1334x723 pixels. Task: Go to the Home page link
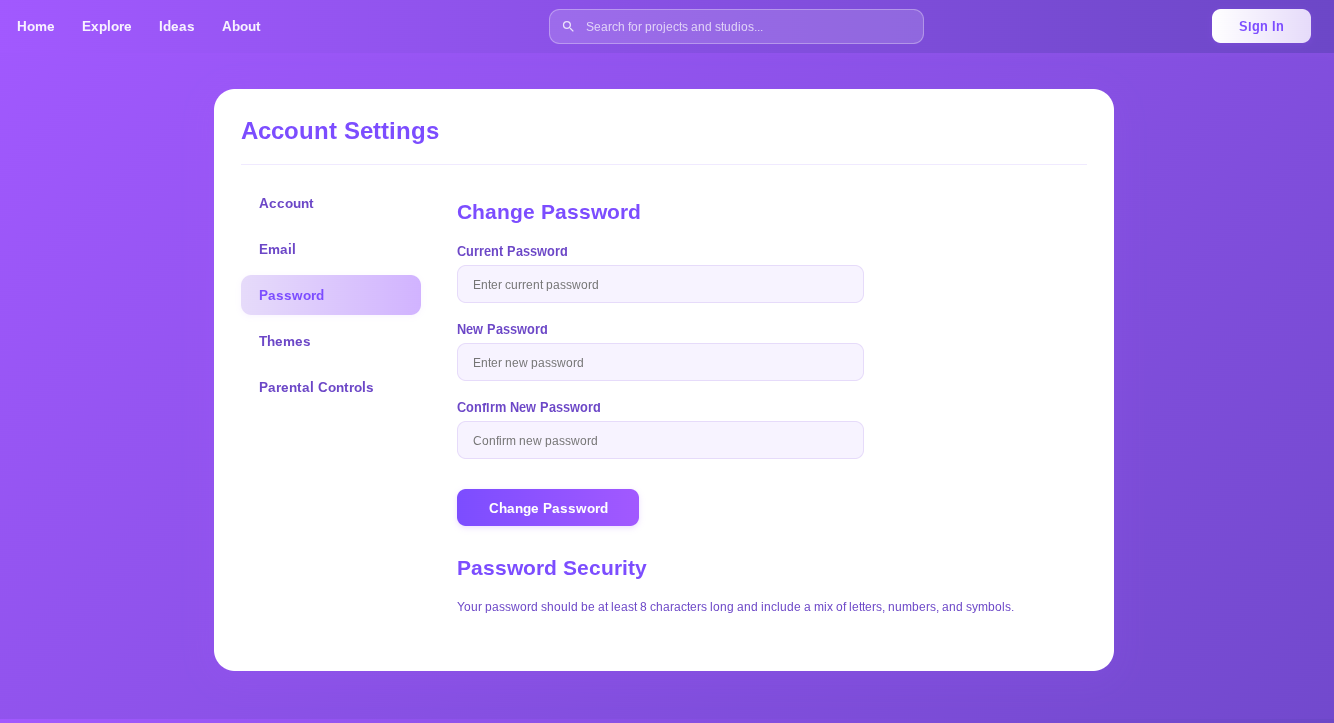click(36, 26)
